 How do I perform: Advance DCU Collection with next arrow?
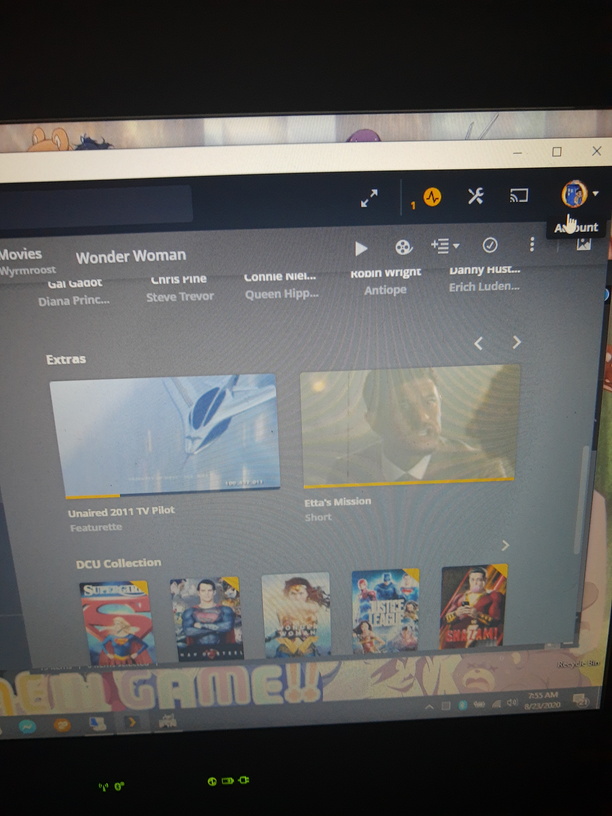[505, 545]
